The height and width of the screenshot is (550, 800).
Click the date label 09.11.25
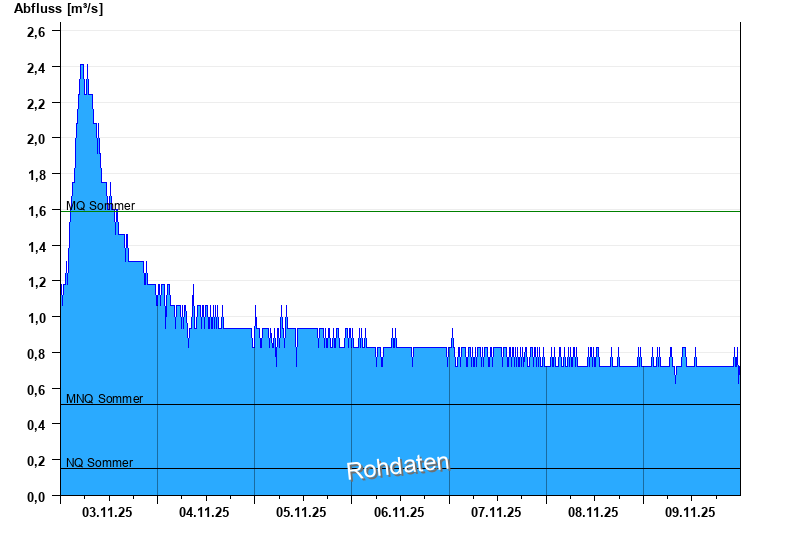click(690, 512)
